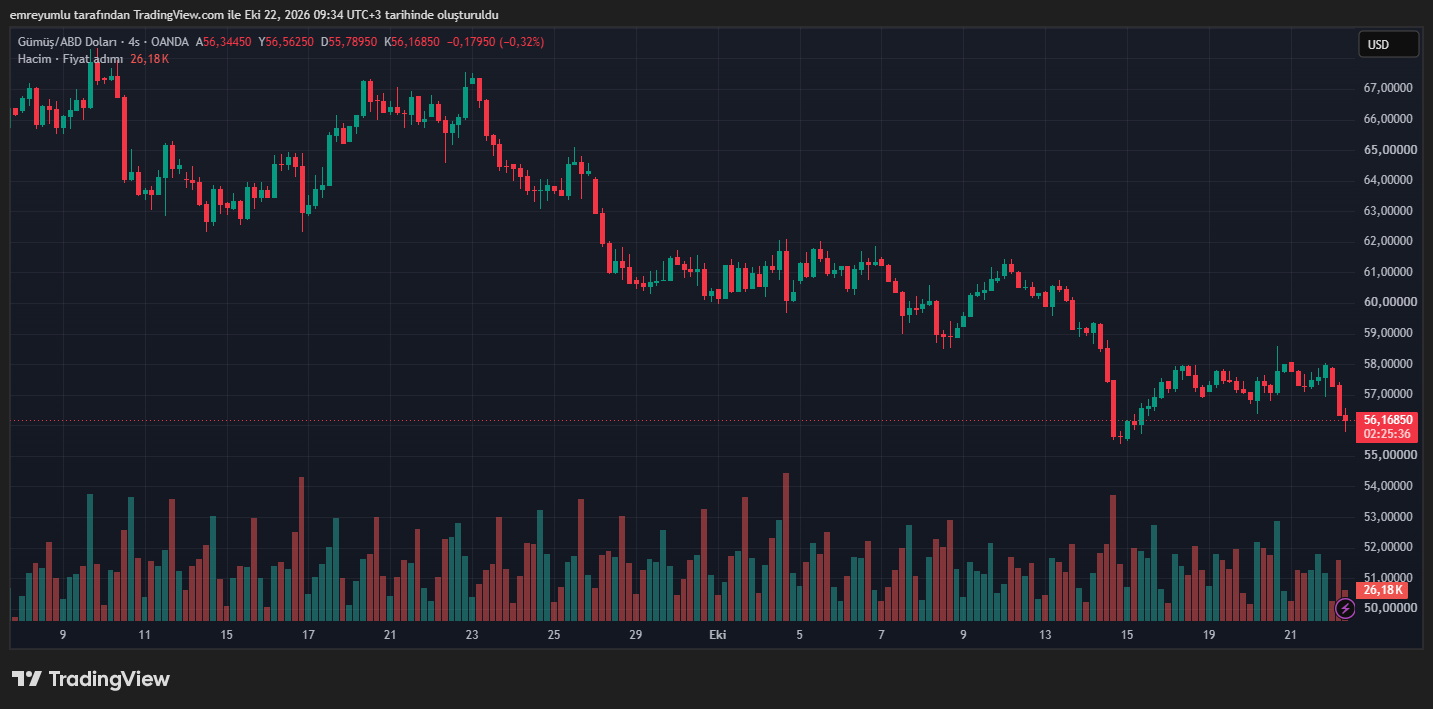Click the 63,00000 price axis label
This screenshot has height=709, width=1433.
pyautogui.click(x=1388, y=211)
